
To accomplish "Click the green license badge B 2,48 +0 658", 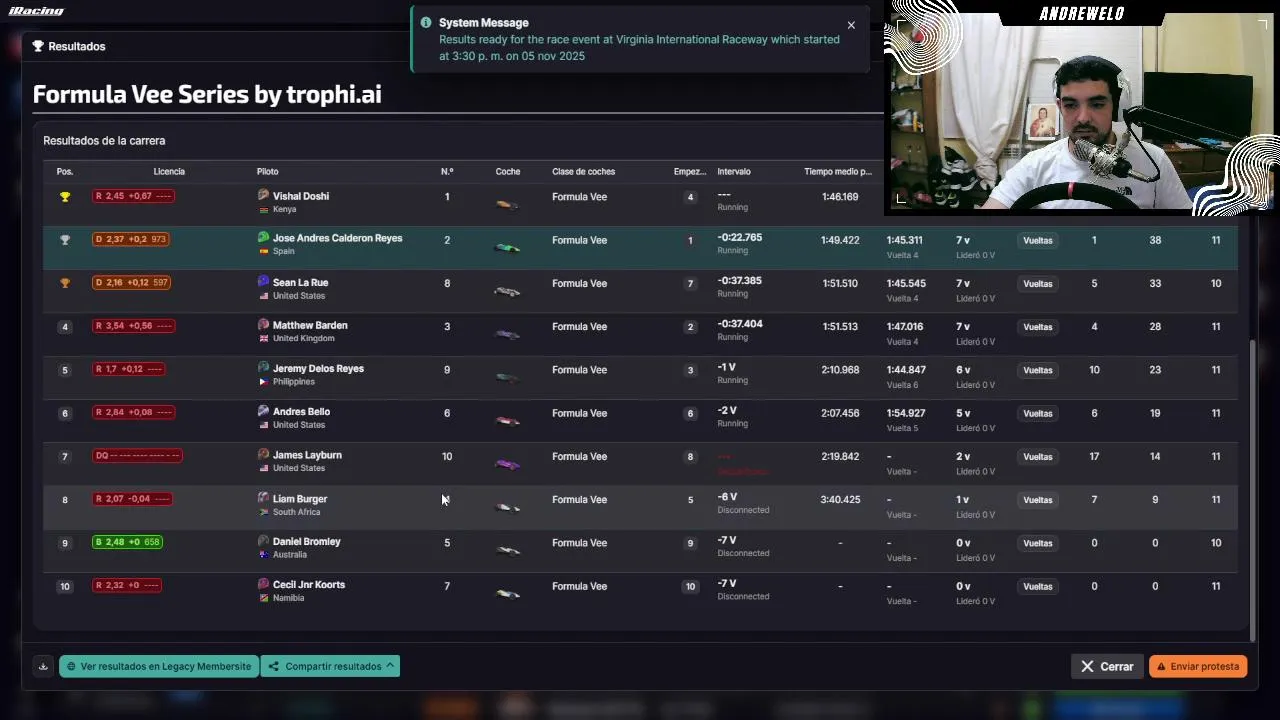I will point(127,542).
